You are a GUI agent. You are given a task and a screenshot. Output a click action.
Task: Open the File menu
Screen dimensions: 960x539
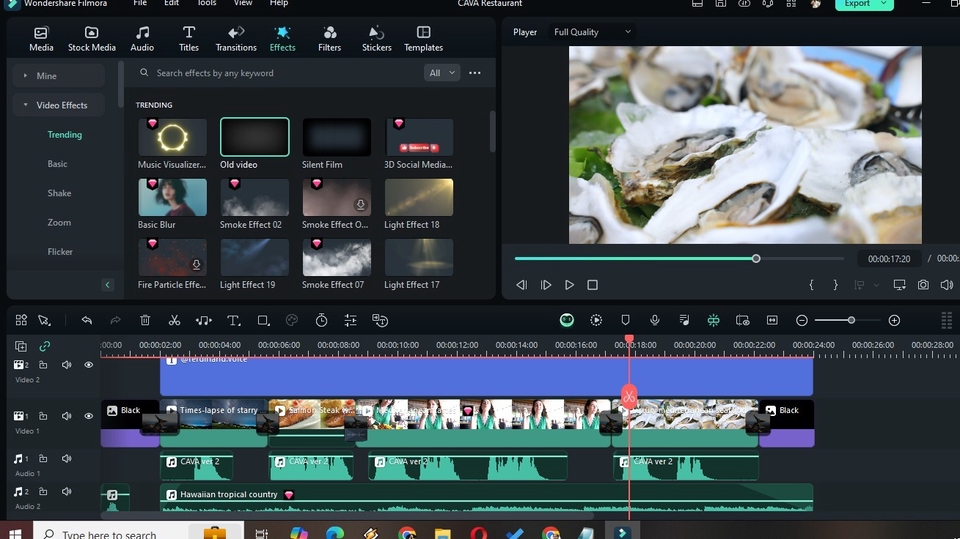(140, 3)
